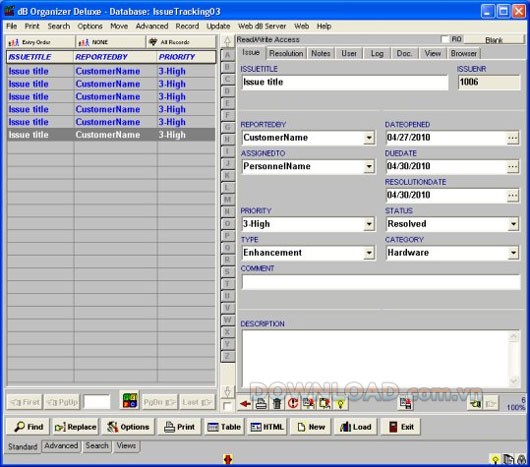Click the HTML button
530x467 pixels.
coord(267,427)
